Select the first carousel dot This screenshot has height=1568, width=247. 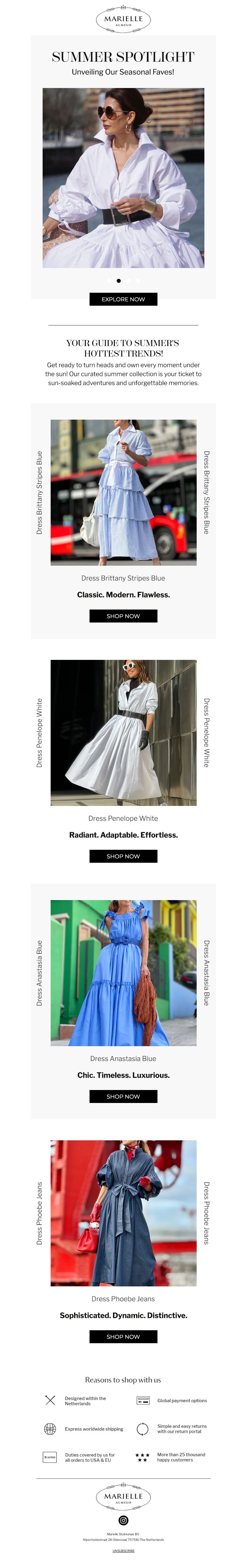[x=109, y=281]
